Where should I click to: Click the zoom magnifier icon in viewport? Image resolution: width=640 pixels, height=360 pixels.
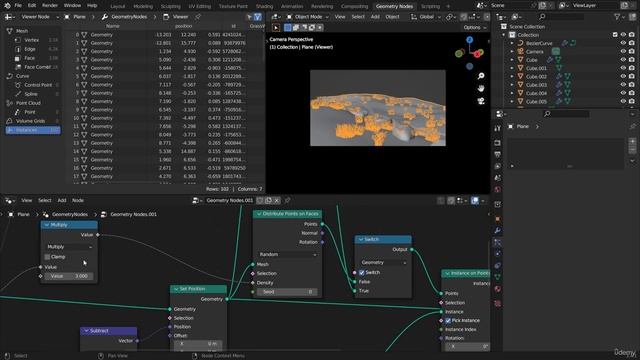point(481,76)
